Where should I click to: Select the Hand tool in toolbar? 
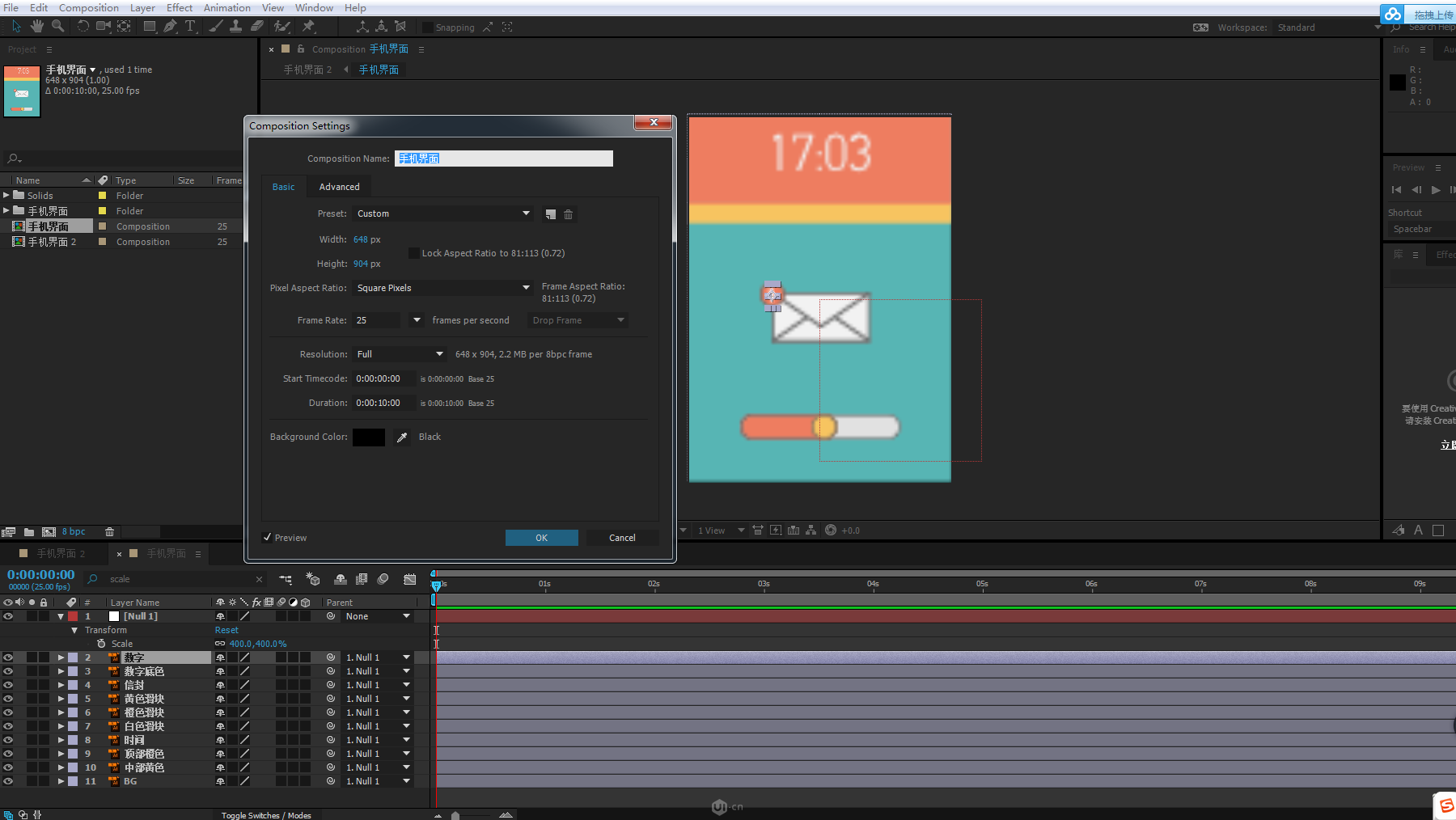[37, 27]
